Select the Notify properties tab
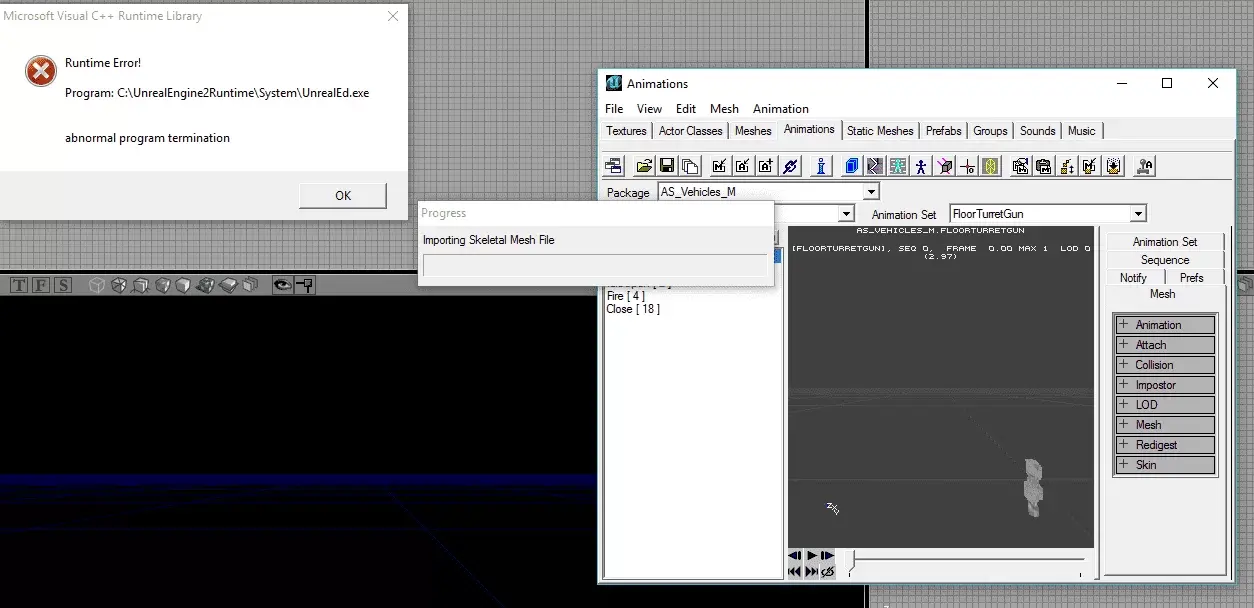The image size is (1254, 608). 1134,278
